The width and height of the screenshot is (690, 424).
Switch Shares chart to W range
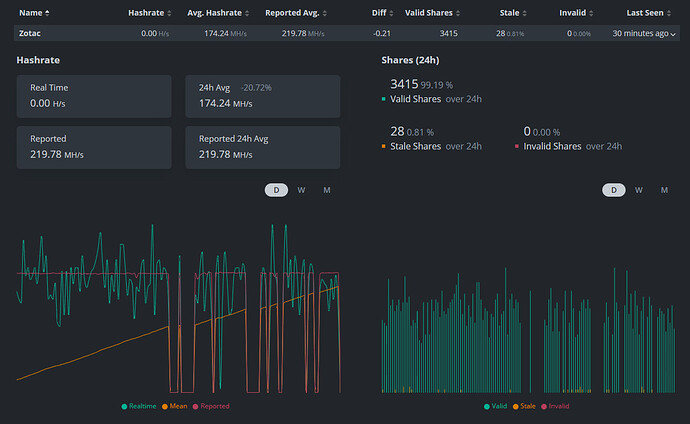[x=639, y=190]
